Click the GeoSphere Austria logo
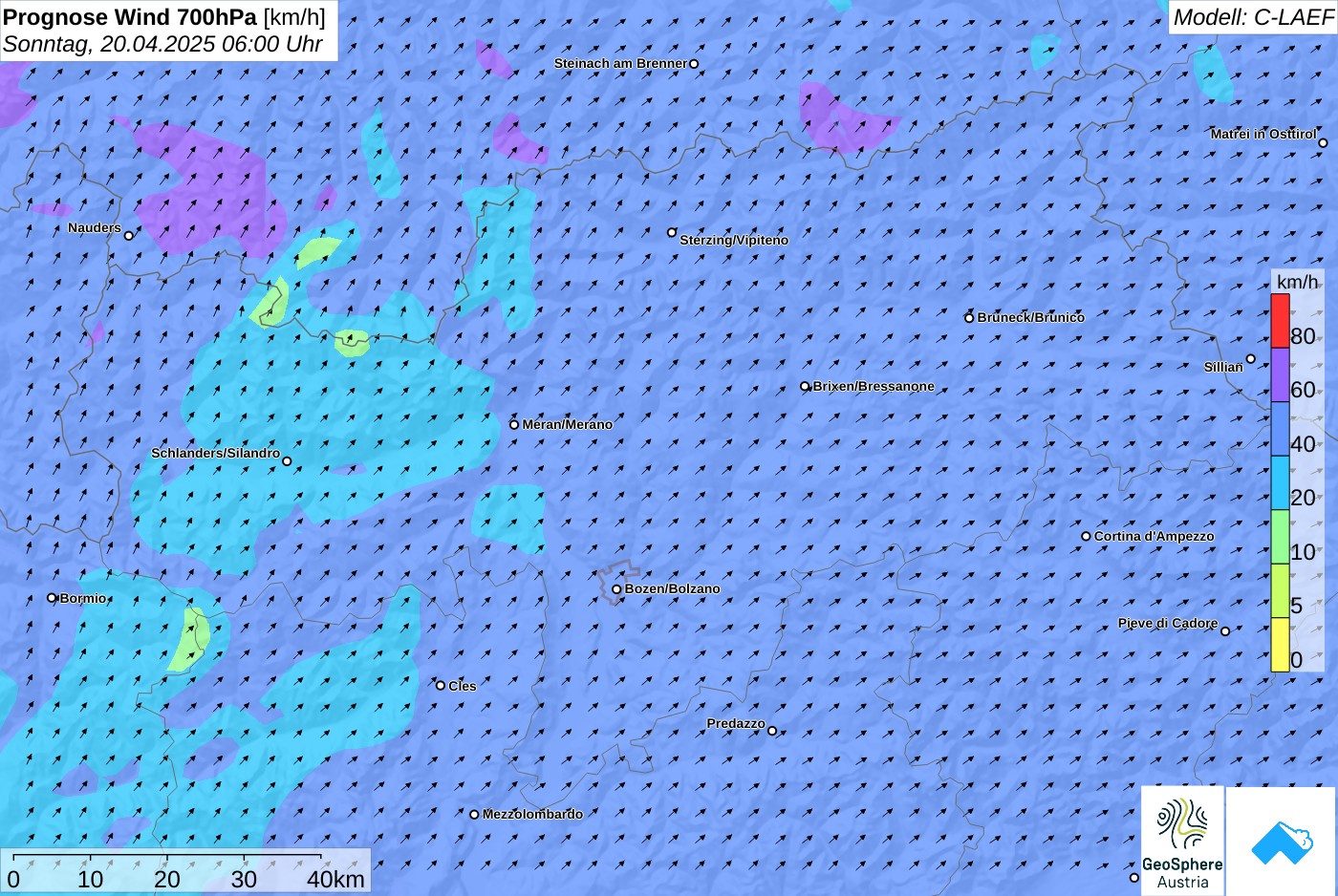 click(x=1182, y=841)
